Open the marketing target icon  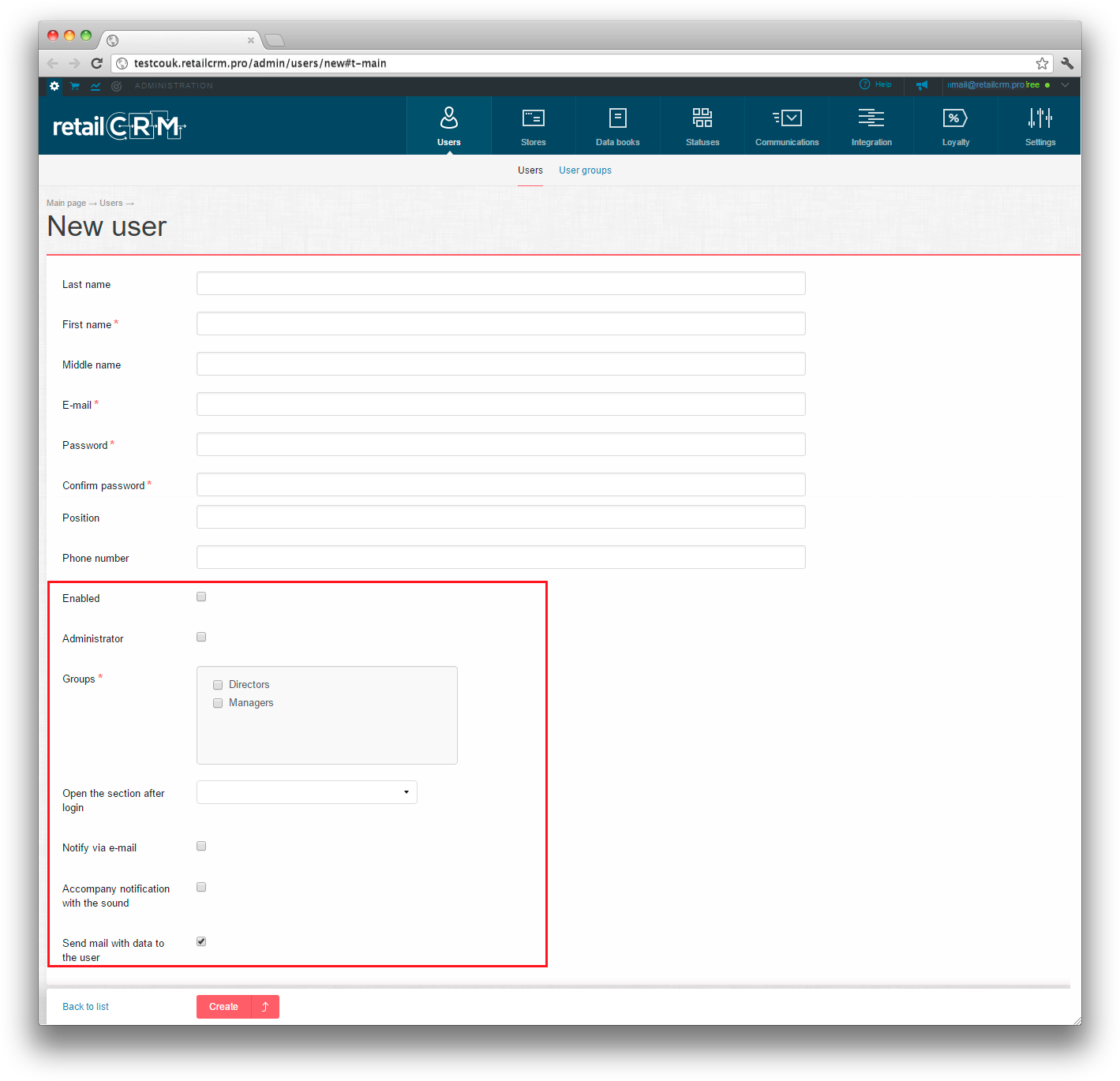117,86
